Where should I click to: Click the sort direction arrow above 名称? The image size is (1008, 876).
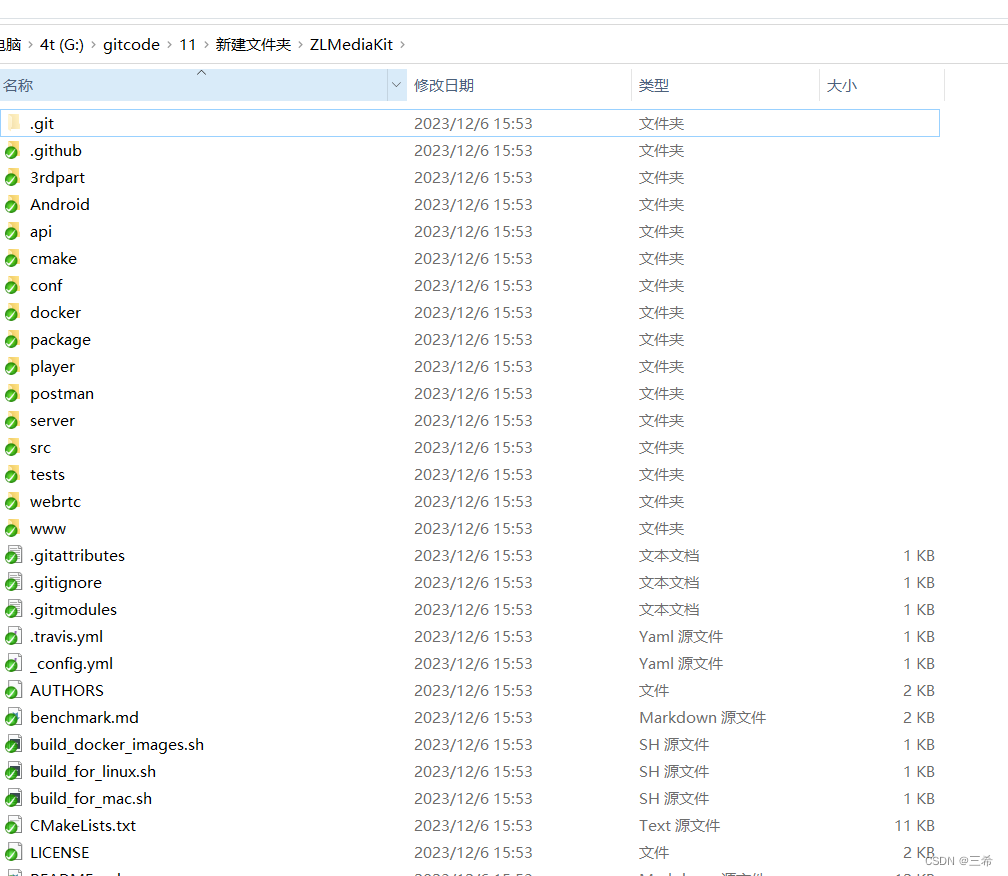[x=201, y=73]
